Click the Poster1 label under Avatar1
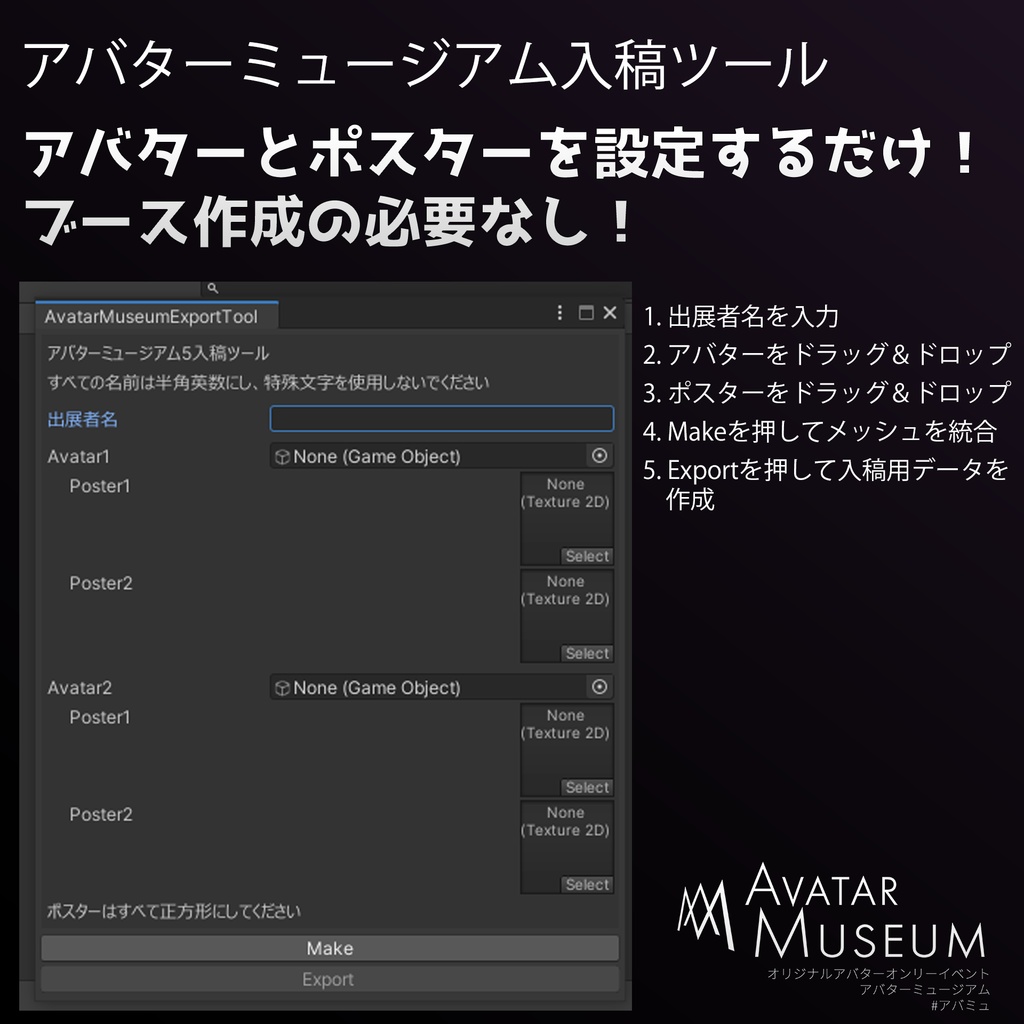This screenshot has height=1024, width=1024. 100,486
